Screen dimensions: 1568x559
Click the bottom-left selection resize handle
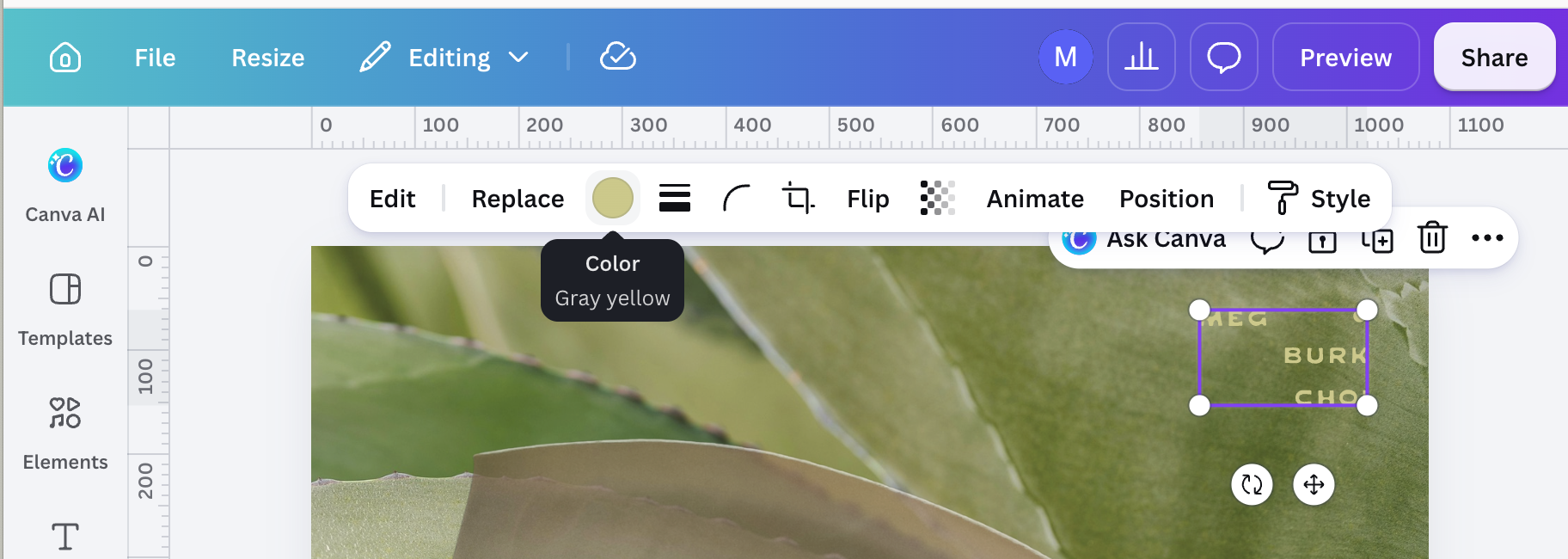pyautogui.click(x=1199, y=405)
